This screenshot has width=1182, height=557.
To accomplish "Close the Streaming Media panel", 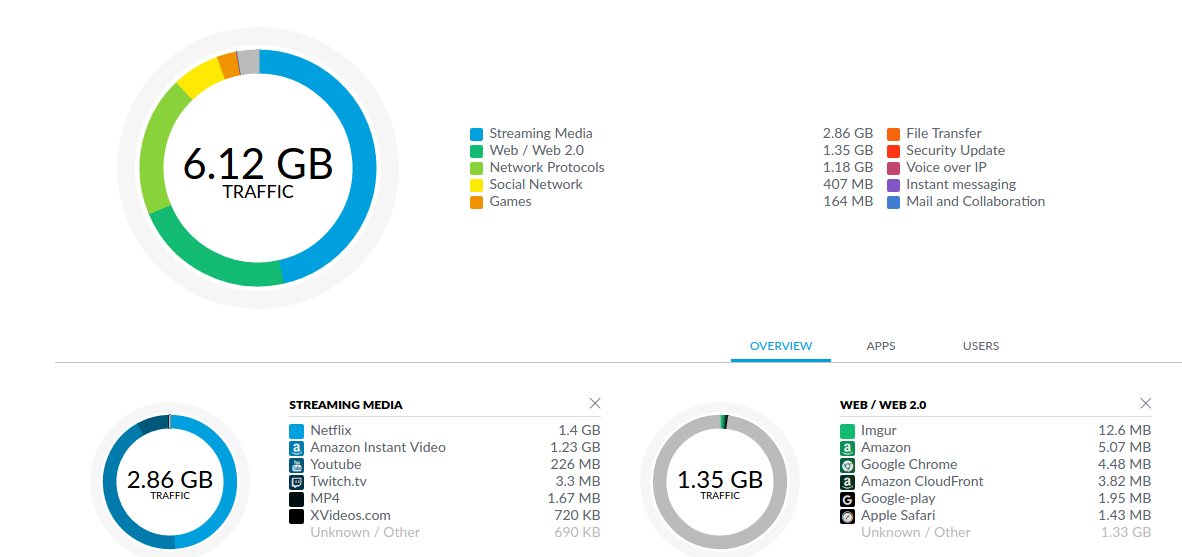I will 595,403.
